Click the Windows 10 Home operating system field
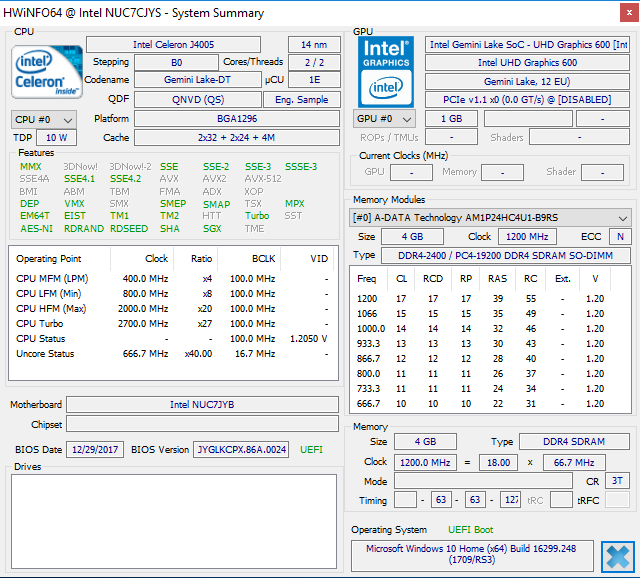Screen dimensions: 640x578 point(472,554)
